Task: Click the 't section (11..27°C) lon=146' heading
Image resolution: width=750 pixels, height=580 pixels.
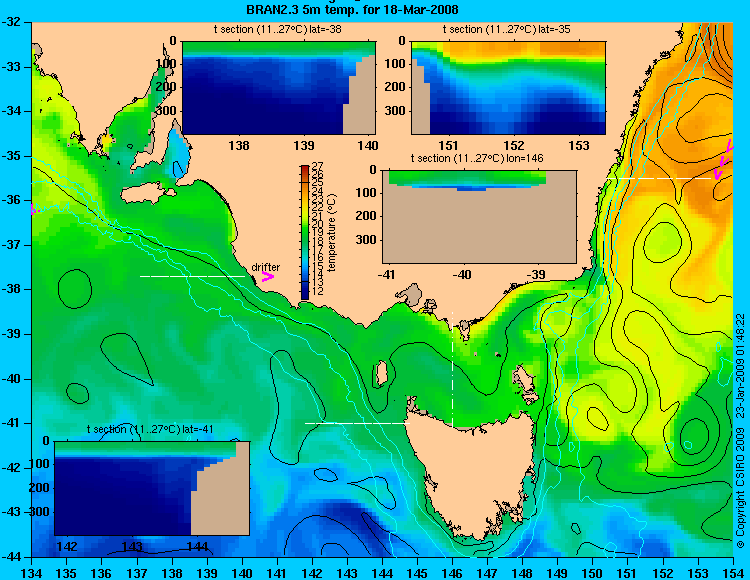Action: click(477, 158)
